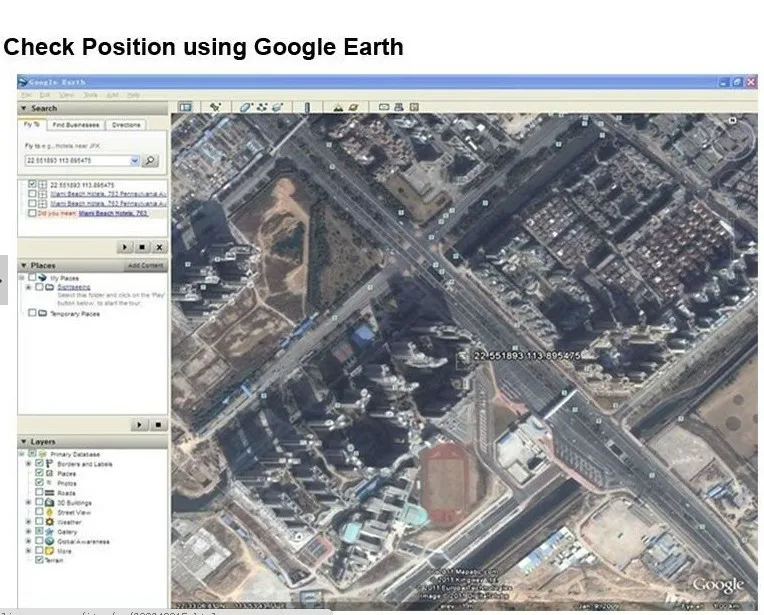Enable the Street View layer checkbox

pyautogui.click(x=39, y=512)
